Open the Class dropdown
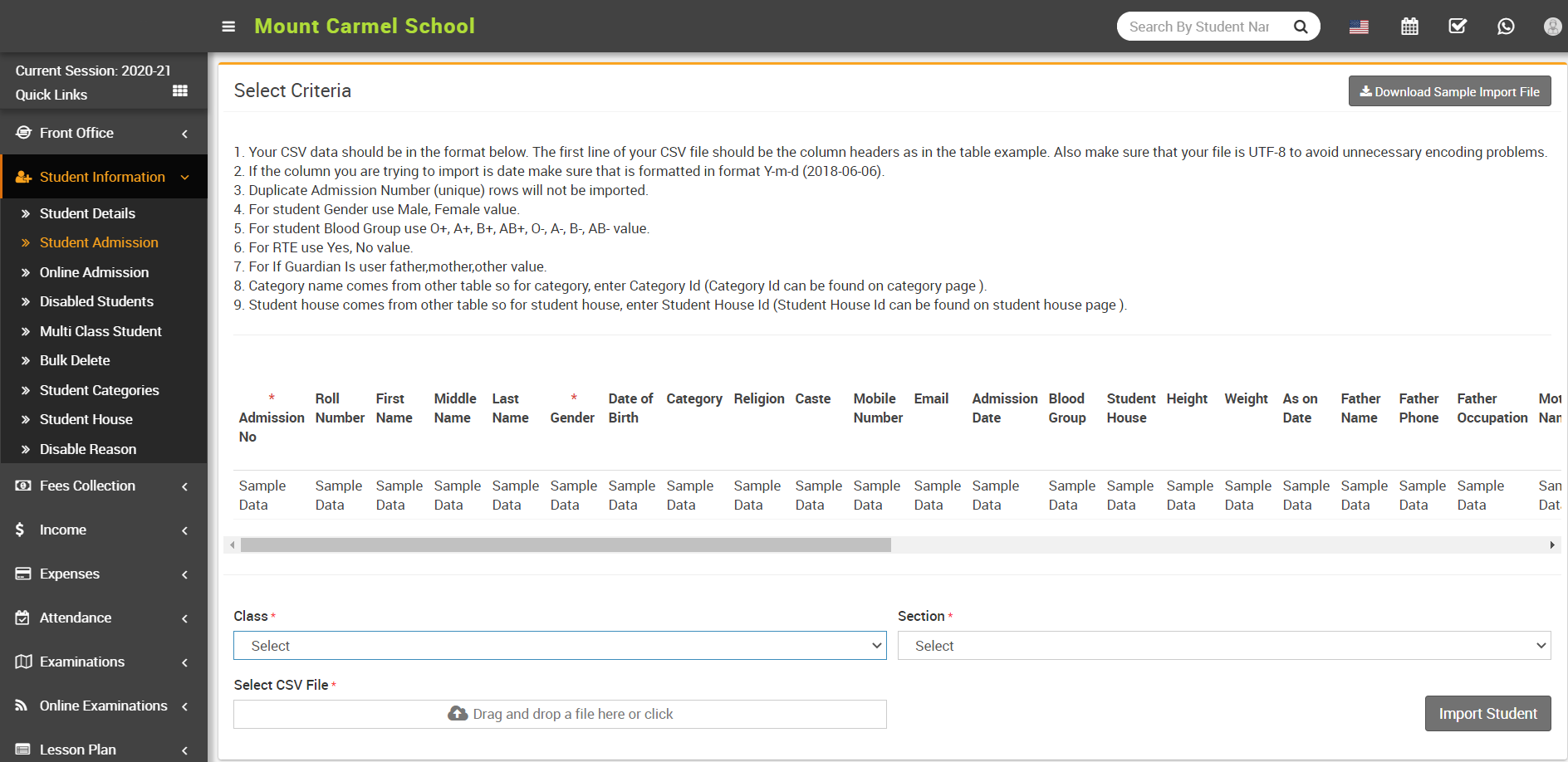The width and height of the screenshot is (1568, 762). 560,645
